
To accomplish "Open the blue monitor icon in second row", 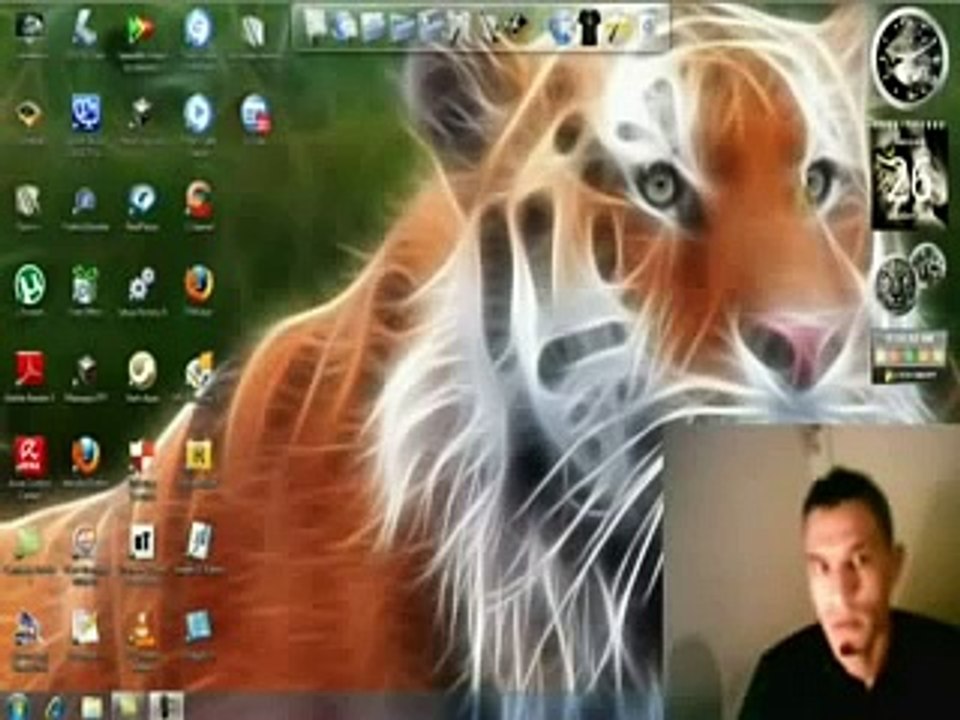I will coord(86,113).
